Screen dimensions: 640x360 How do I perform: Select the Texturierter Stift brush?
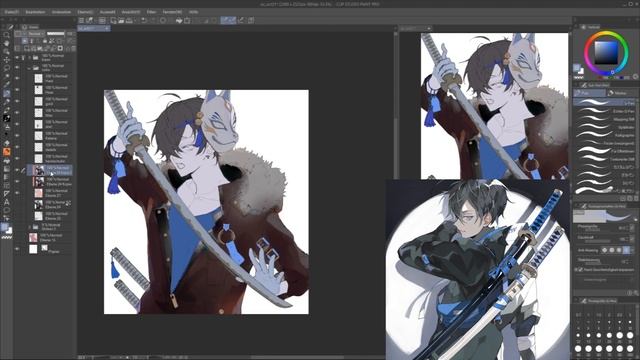pyautogui.click(x=604, y=159)
